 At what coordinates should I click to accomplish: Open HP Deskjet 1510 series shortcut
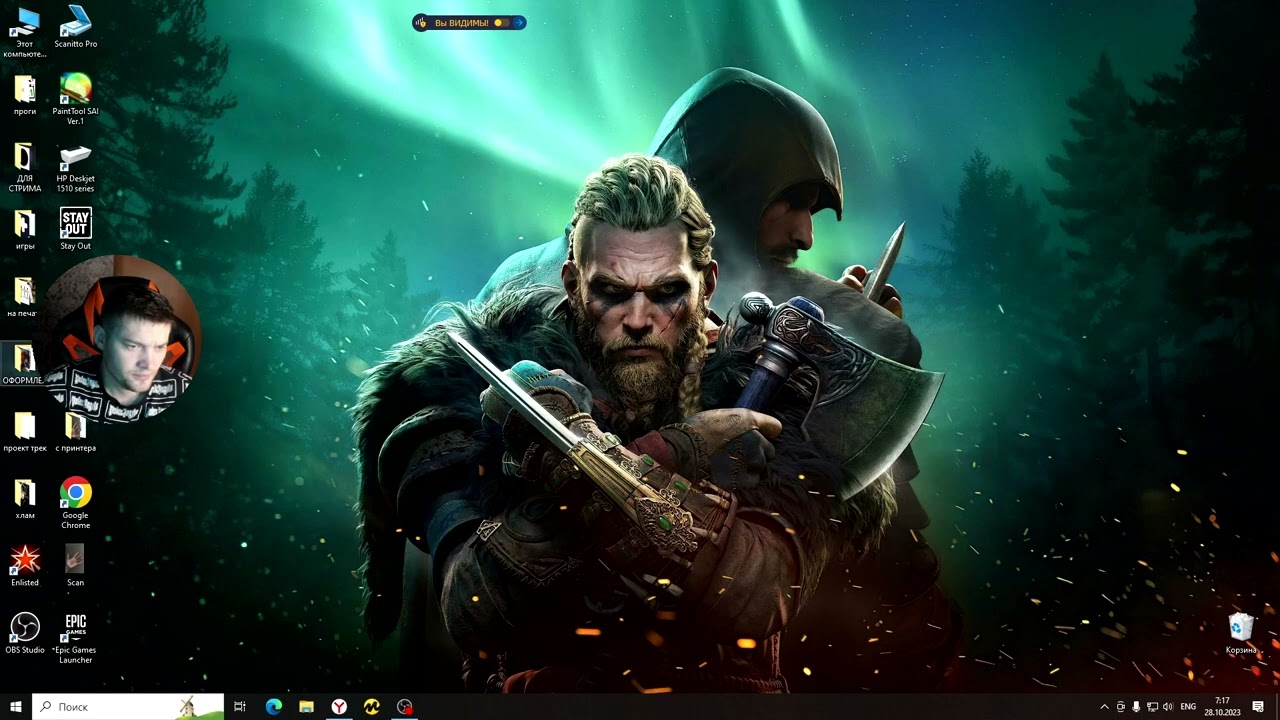[76, 167]
